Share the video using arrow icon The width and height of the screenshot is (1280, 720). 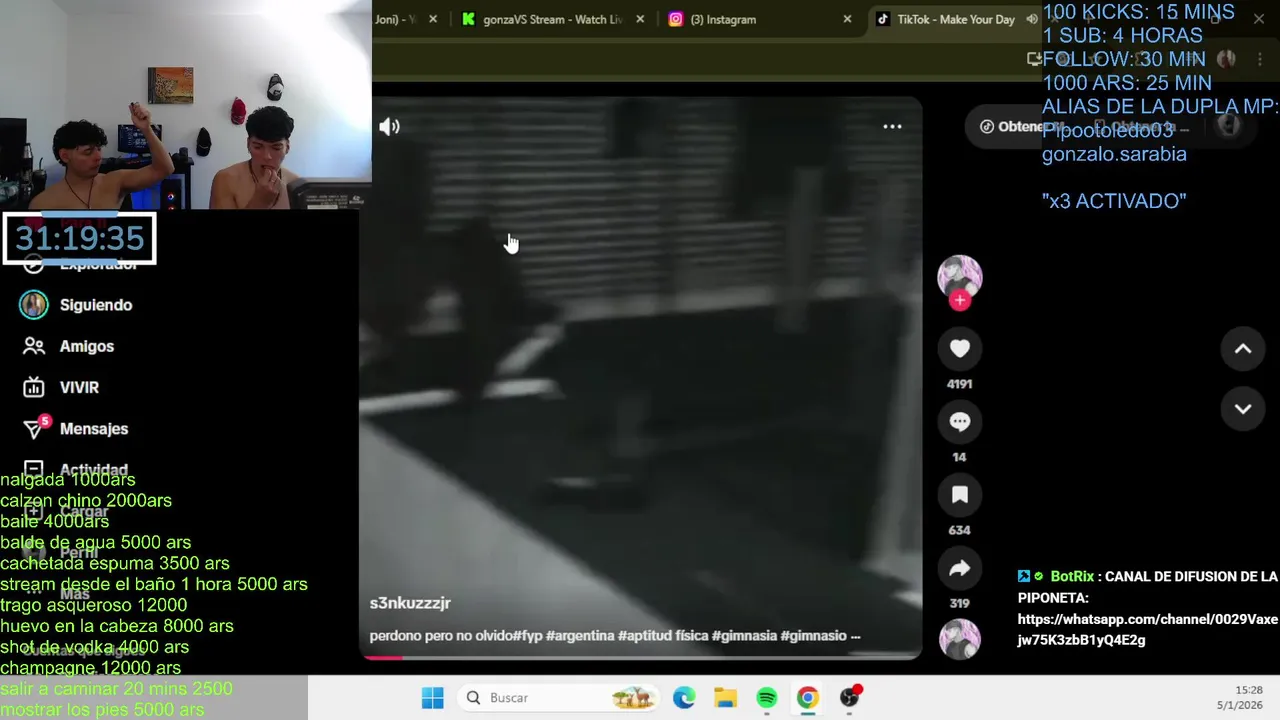point(959,569)
